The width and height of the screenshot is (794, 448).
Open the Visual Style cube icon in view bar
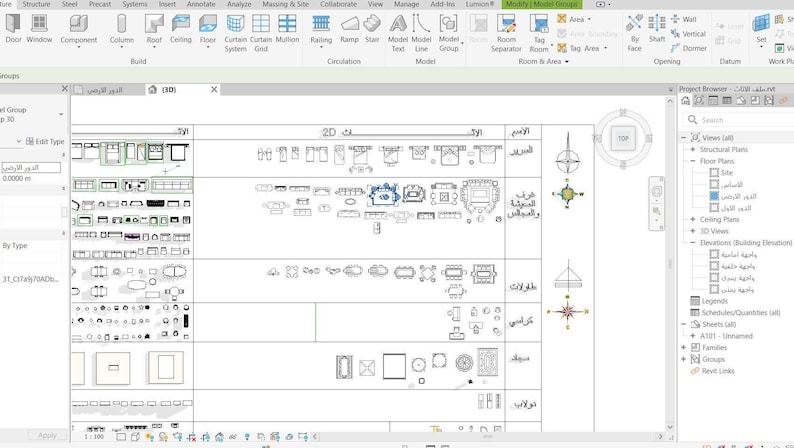tap(135, 436)
